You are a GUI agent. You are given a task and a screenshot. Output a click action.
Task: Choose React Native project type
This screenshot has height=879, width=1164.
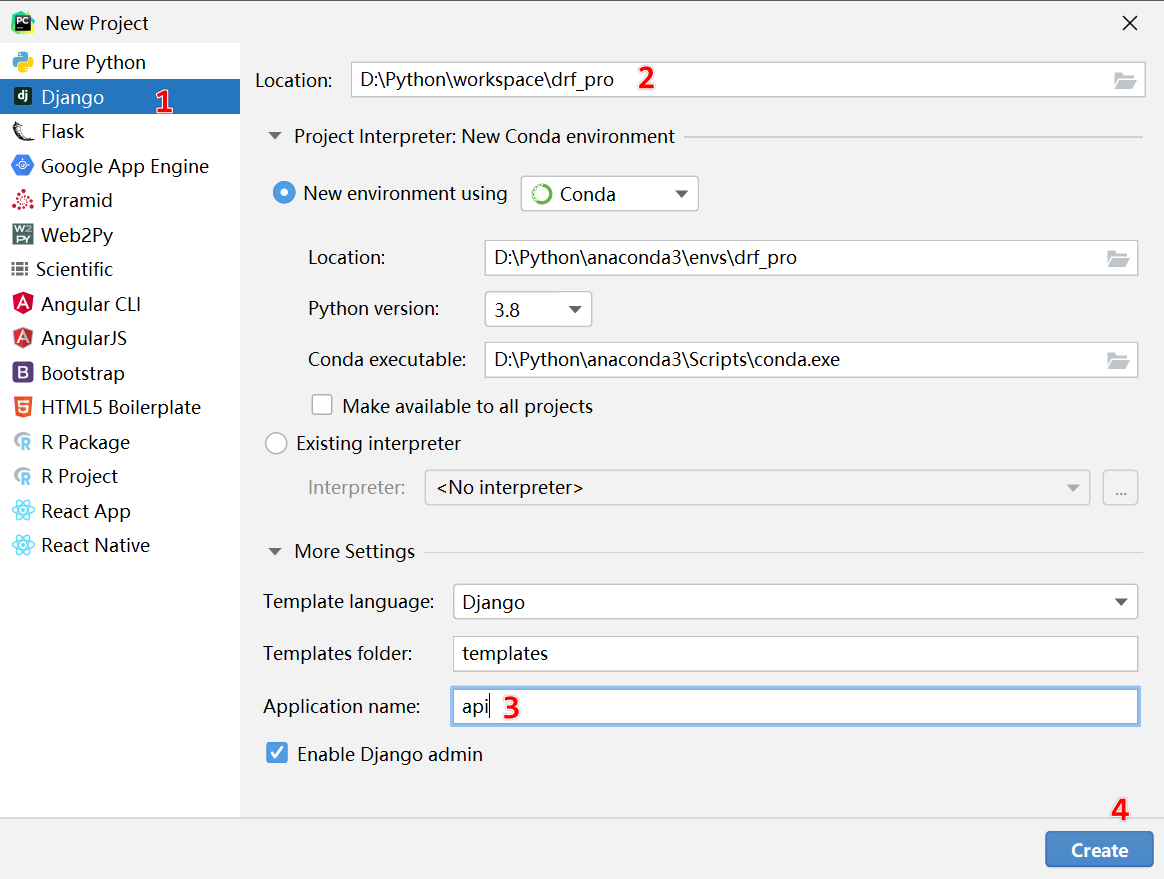(96, 545)
